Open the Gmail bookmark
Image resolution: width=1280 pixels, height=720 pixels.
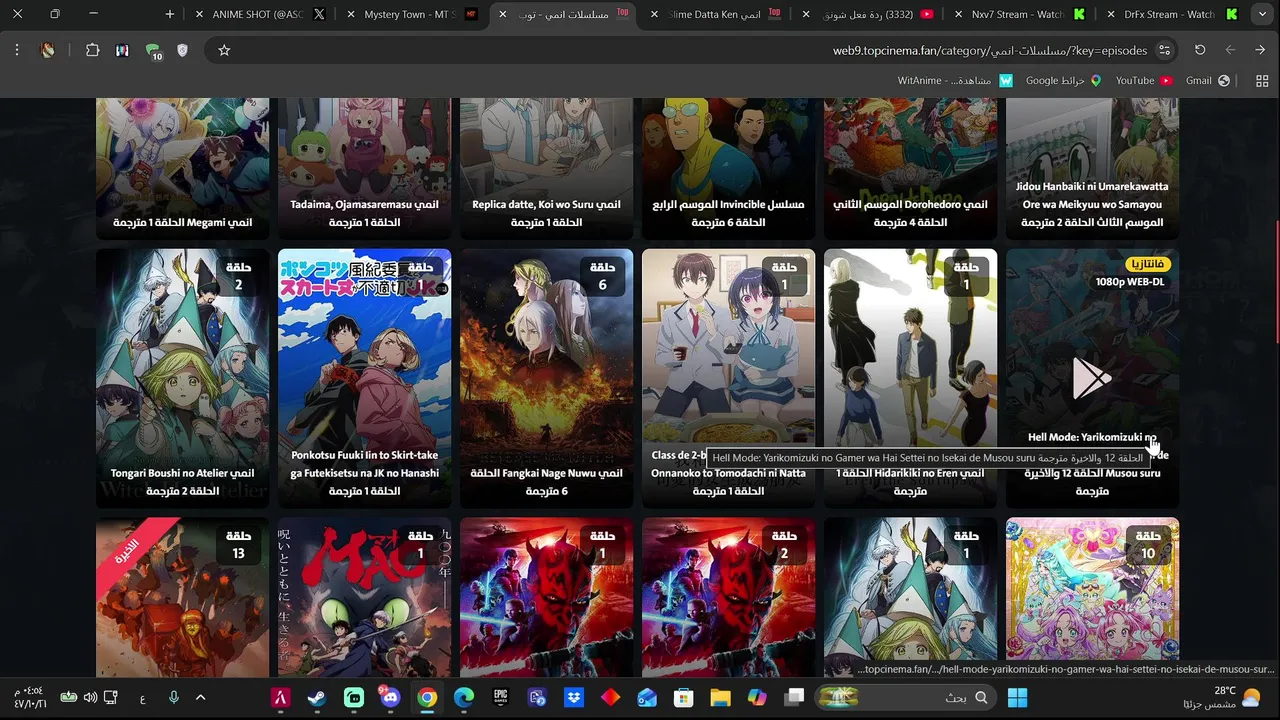coord(1208,81)
